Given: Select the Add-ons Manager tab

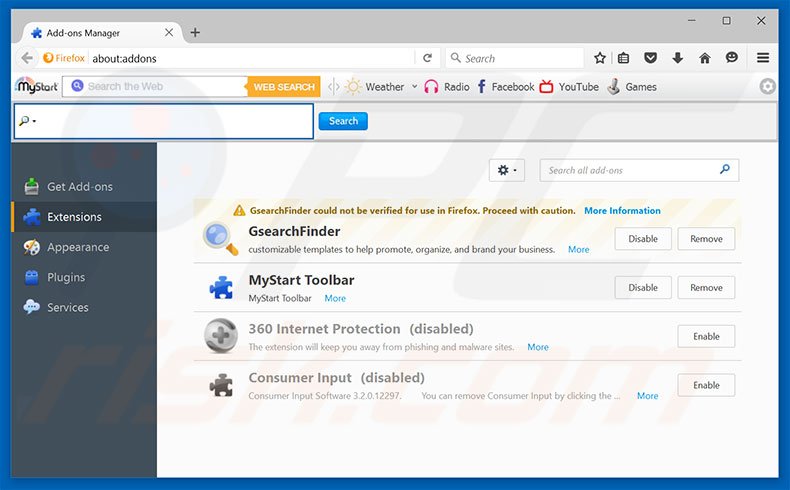Looking at the screenshot, I should click(101, 33).
